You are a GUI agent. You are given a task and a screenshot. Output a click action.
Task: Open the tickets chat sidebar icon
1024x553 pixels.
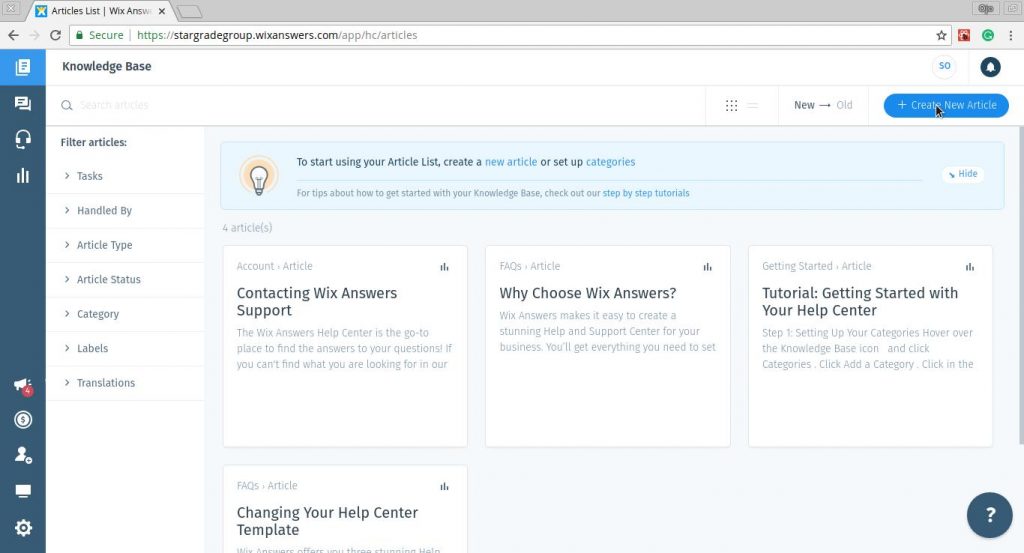[x=23, y=103]
